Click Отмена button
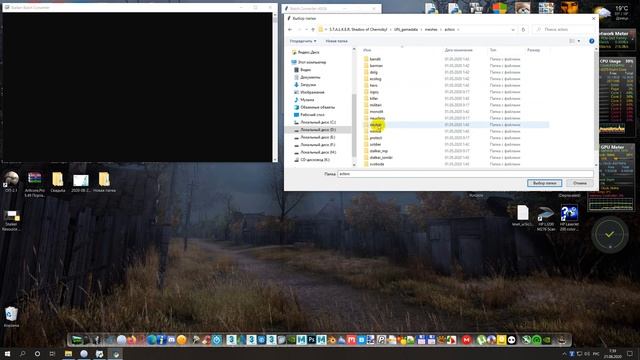This screenshot has width=640, height=360. [579, 183]
